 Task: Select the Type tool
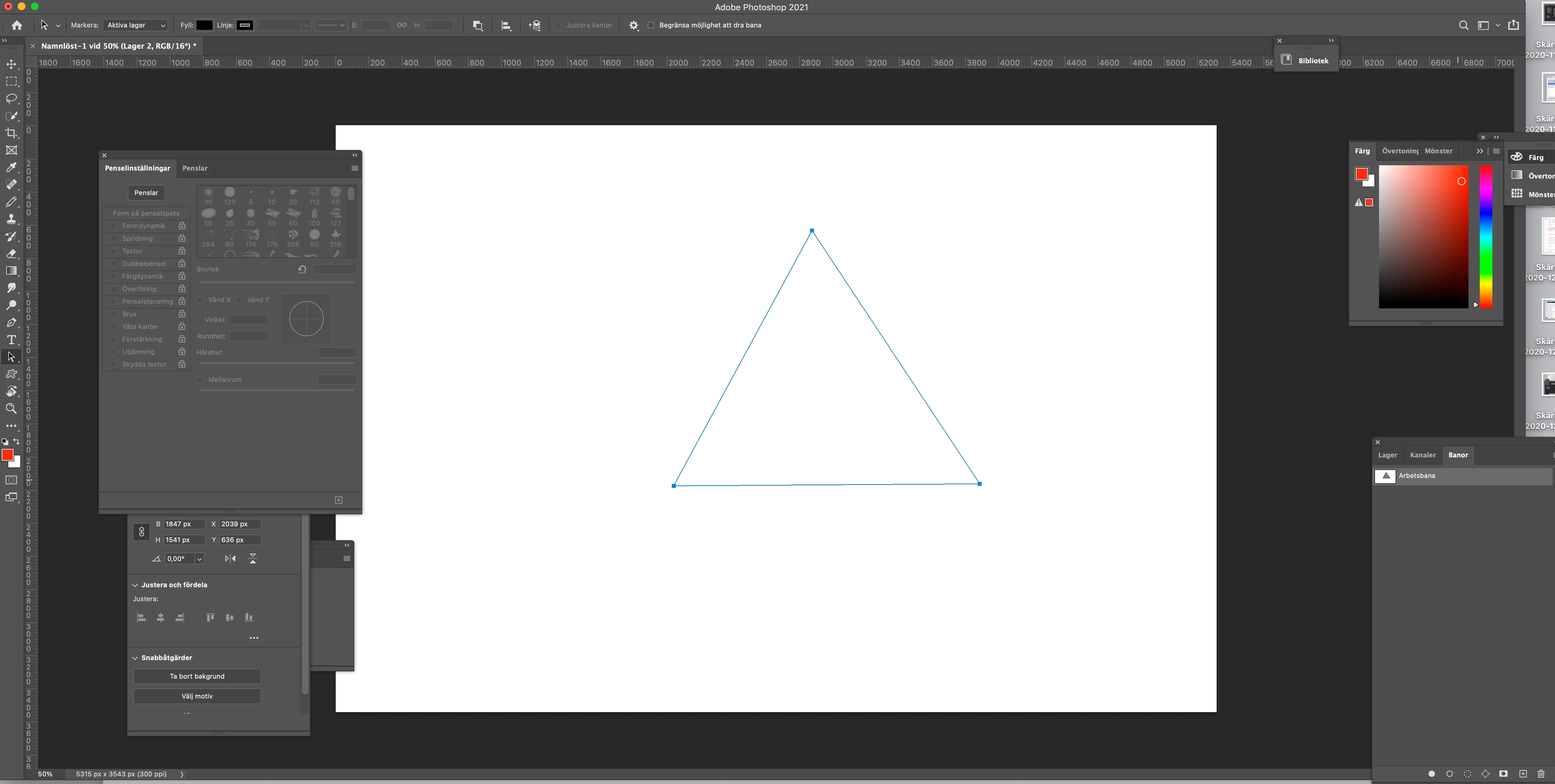tap(12, 340)
